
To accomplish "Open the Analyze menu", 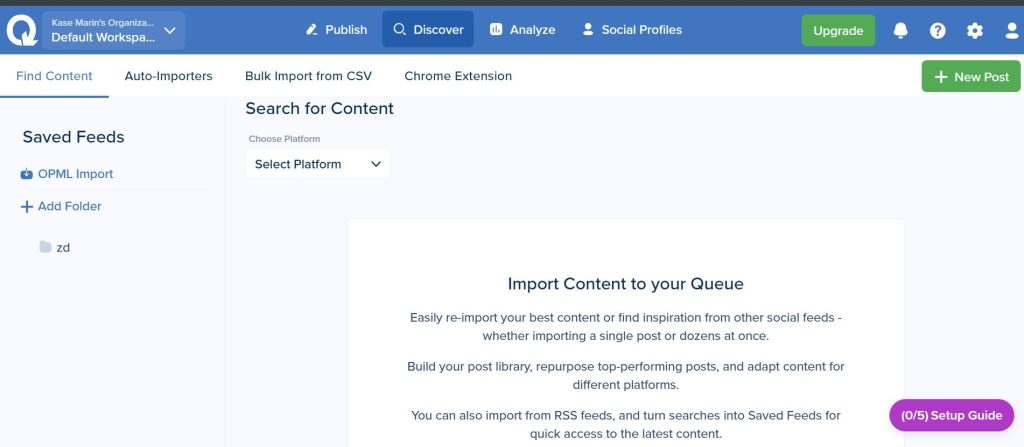I will (522, 29).
